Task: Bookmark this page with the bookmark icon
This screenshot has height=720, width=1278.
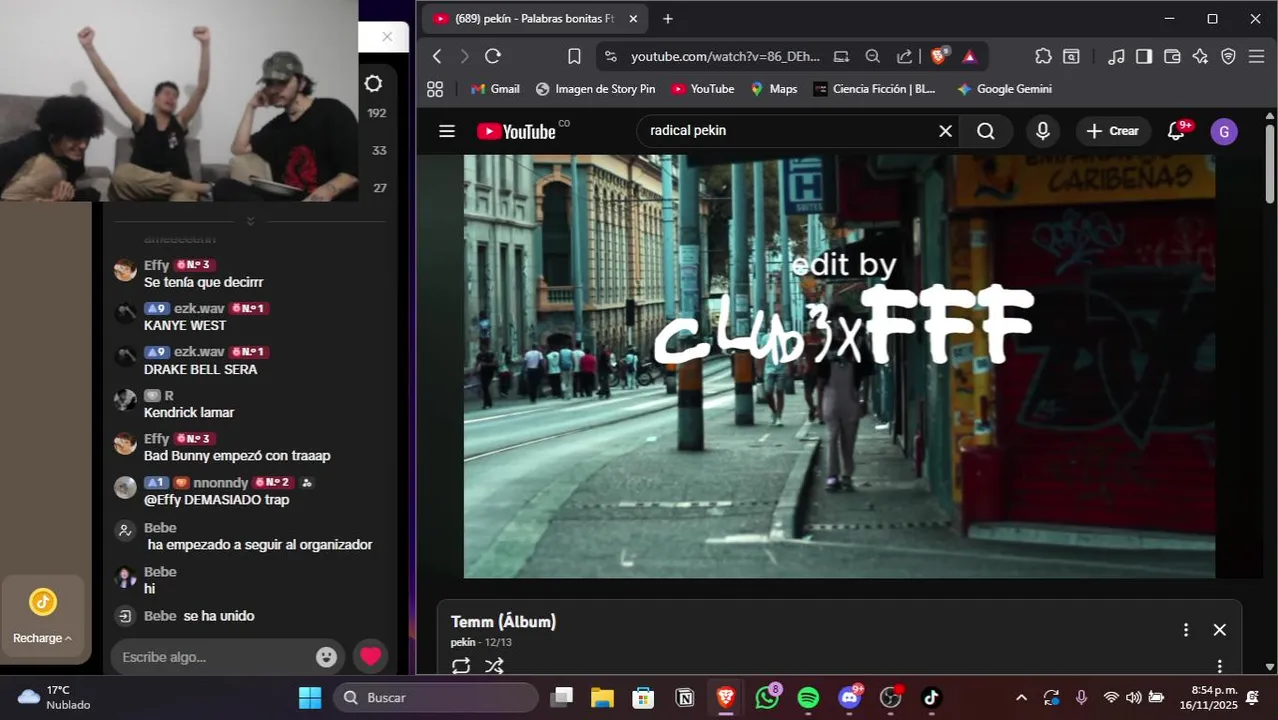Action: click(x=574, y=56)
